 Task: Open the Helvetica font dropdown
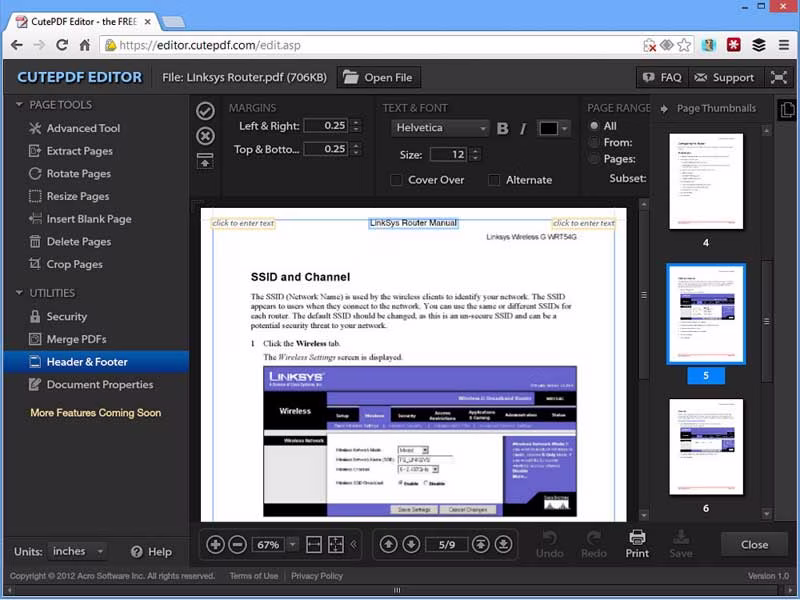[x=440, y=128]
